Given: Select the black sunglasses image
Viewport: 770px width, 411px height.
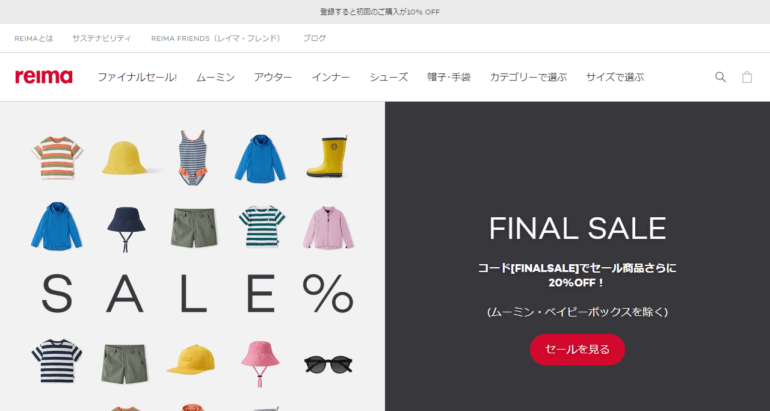Looking at the screenshot, I should pyautogui.click(x=328, y=365).
